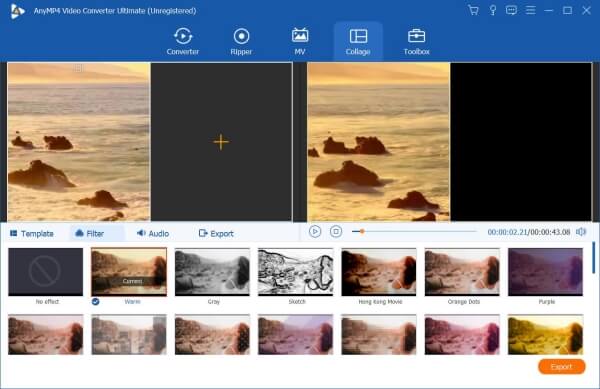Open the Converter module
600x389 pixels.
click(183, 41)
